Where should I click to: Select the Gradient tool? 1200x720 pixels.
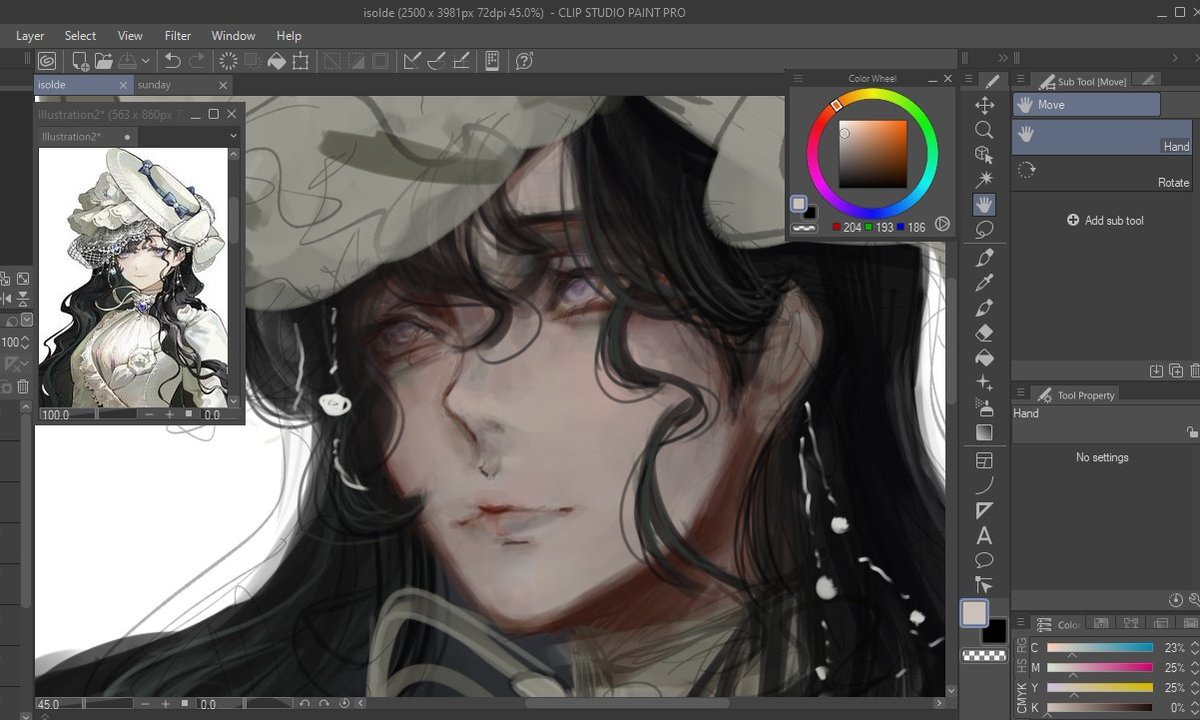click(x=984, y=433)
